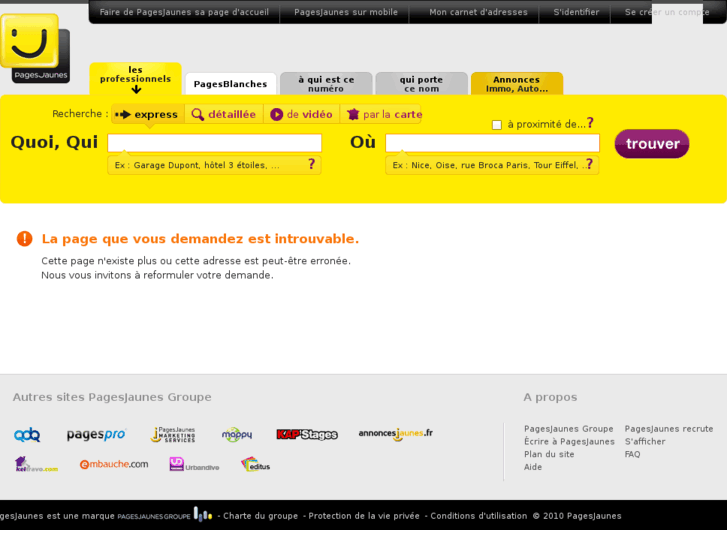Viewport: 727px width, 545px height.
Task: Open the Mappy logo link
Action: click(237, 435)
